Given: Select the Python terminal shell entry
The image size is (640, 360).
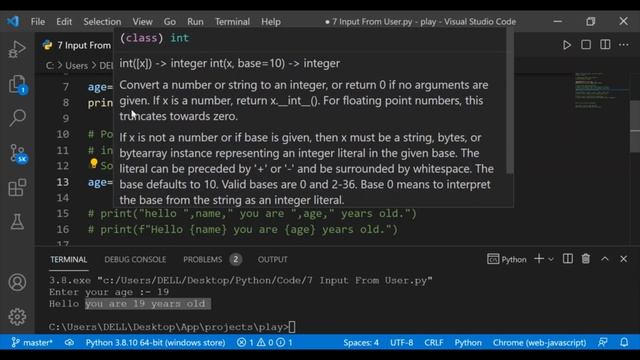Looking at the screenshot, I should [507, 259].
